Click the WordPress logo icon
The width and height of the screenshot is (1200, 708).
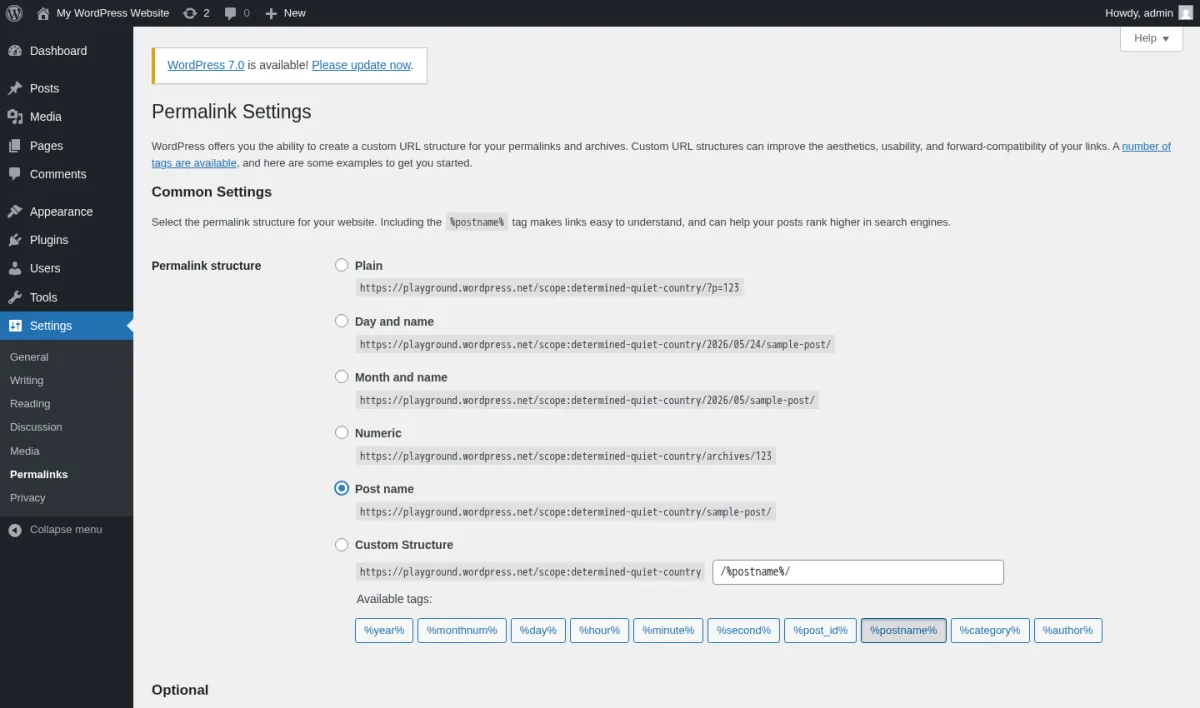tap(15, 13)
